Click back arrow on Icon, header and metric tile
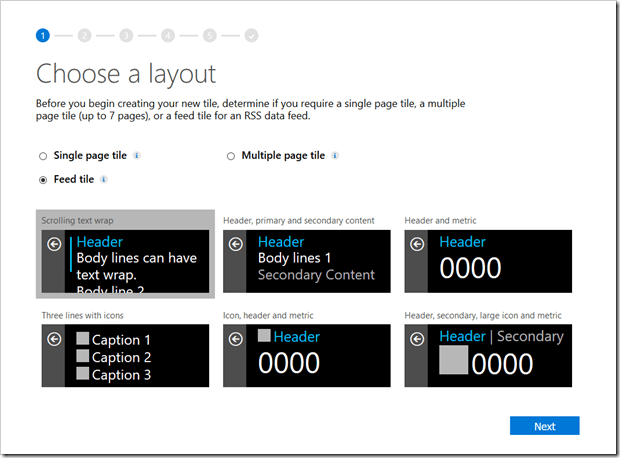The image size is (620, 458). pos(236,340)
